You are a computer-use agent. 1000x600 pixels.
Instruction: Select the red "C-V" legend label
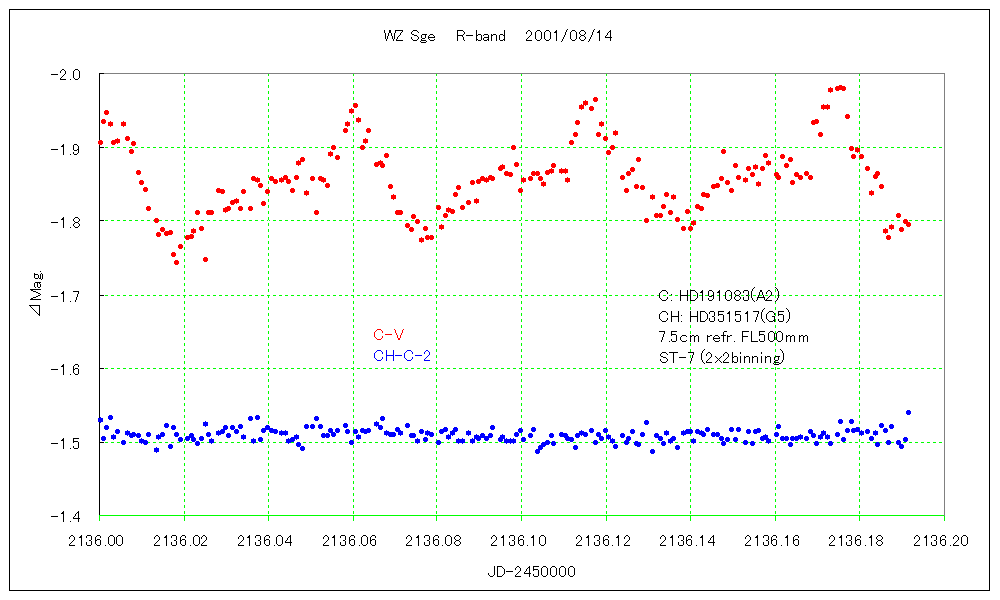point(388,335)
